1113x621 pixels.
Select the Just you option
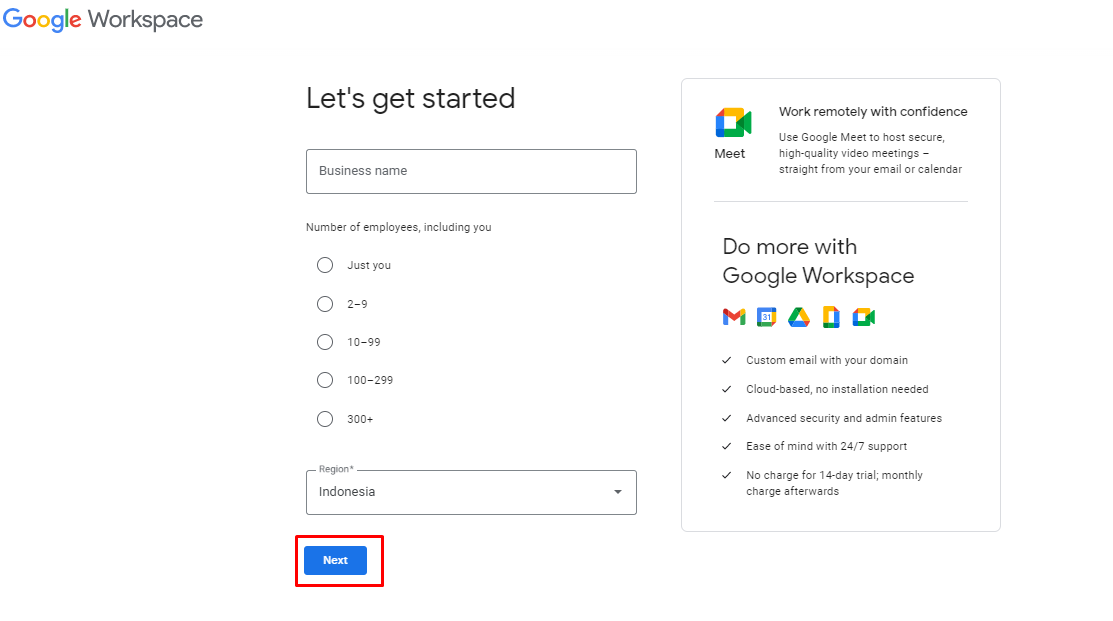tap(325, 265)
